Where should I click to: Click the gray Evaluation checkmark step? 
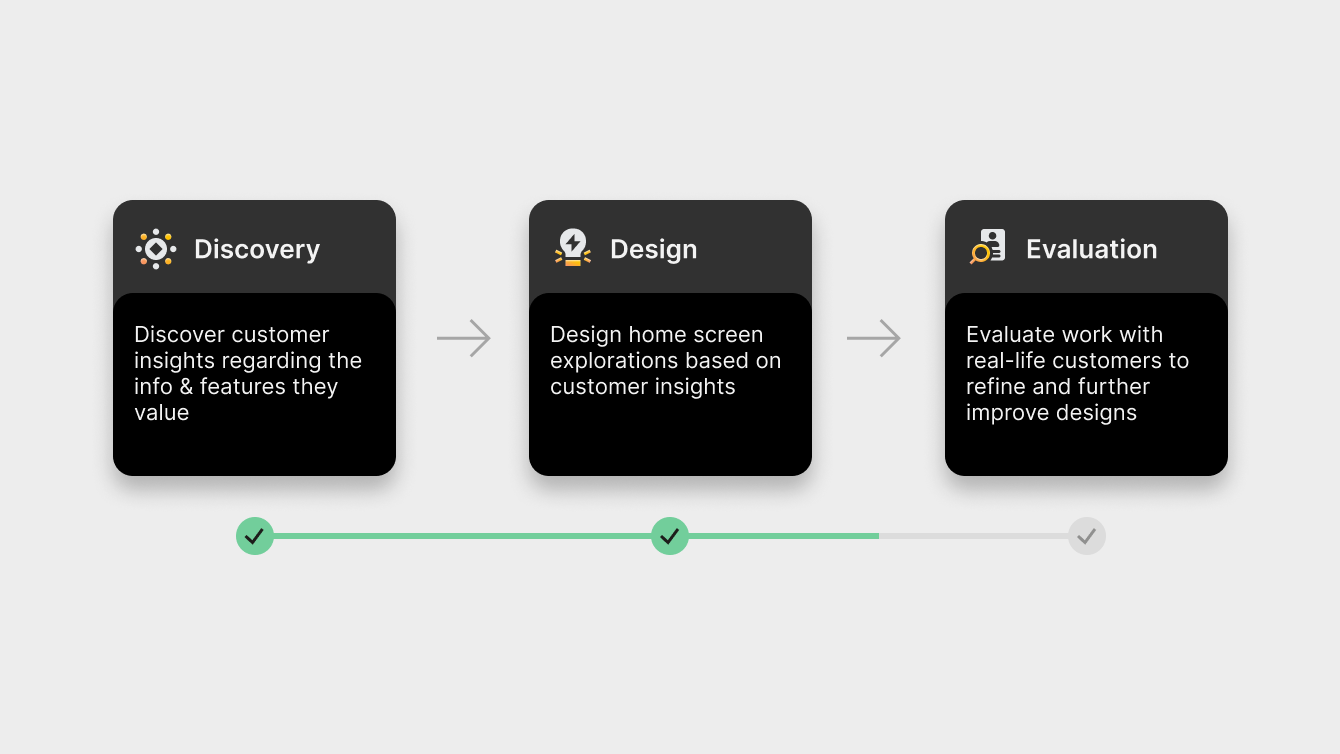pyautogui.click(x=1087, y=536)
